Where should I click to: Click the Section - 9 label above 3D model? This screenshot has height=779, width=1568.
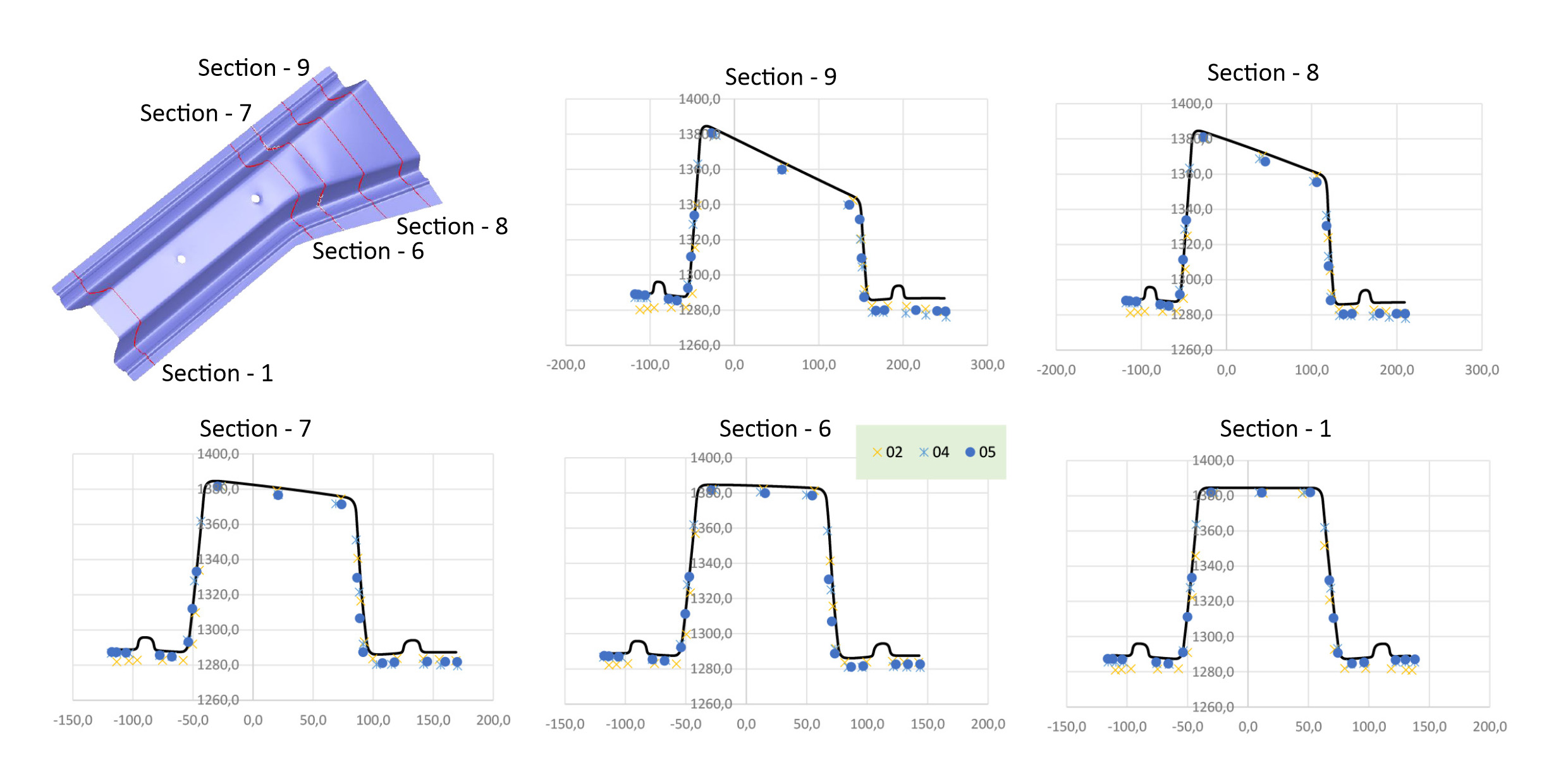tap(254, 68)
